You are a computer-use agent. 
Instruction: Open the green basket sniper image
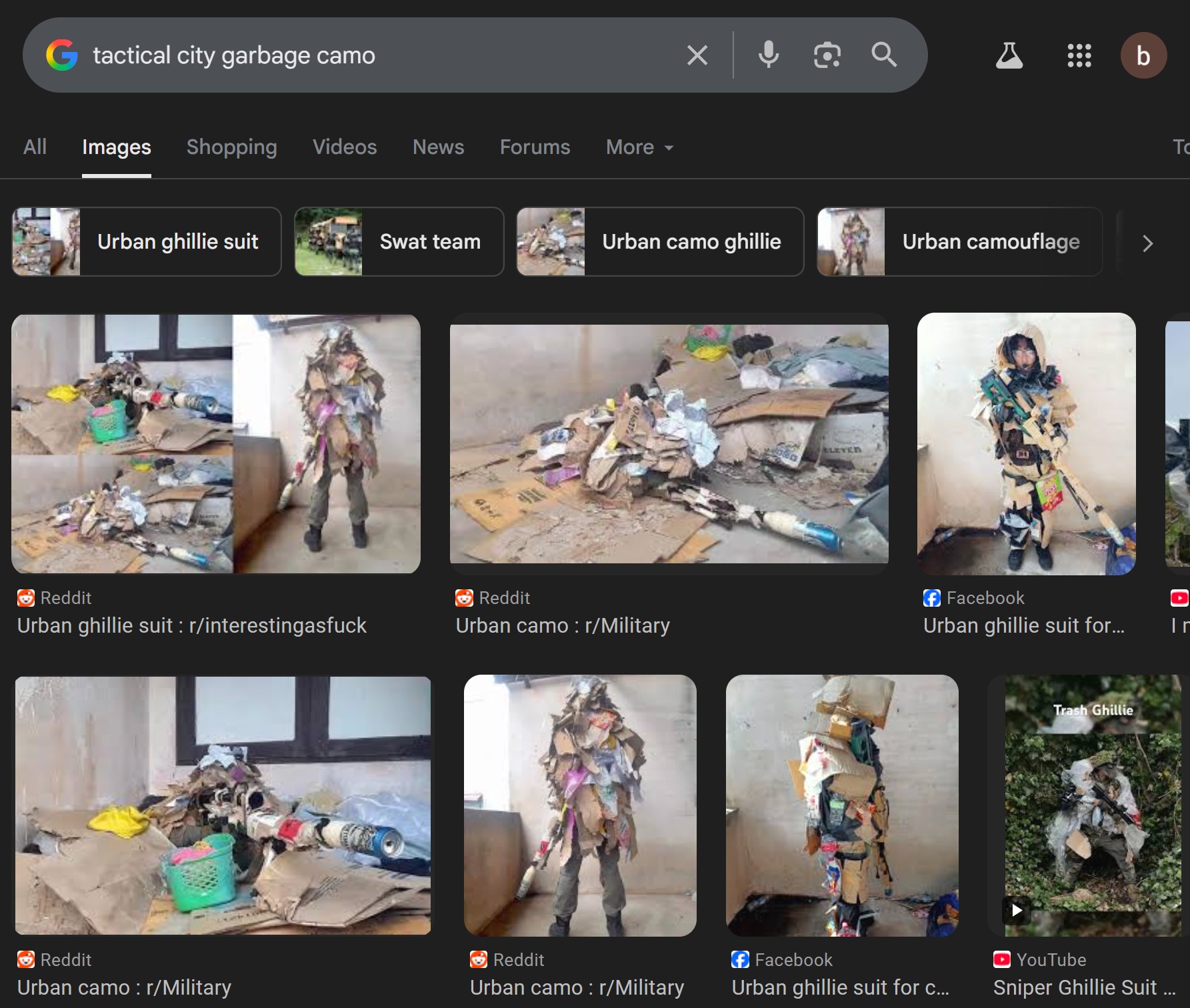point(223,805)
